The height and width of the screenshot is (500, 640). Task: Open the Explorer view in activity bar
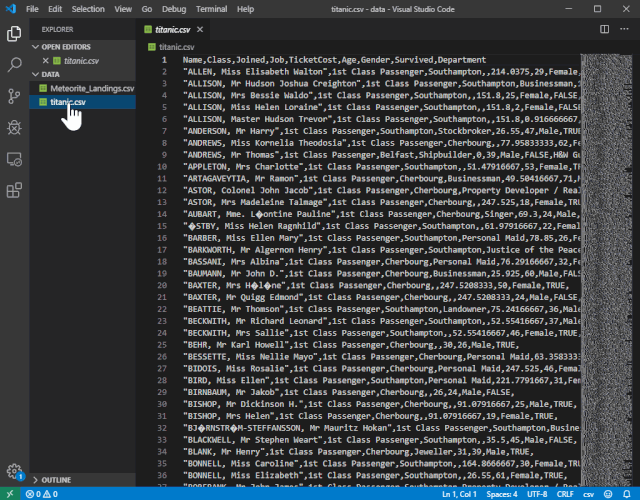(14, 33)
